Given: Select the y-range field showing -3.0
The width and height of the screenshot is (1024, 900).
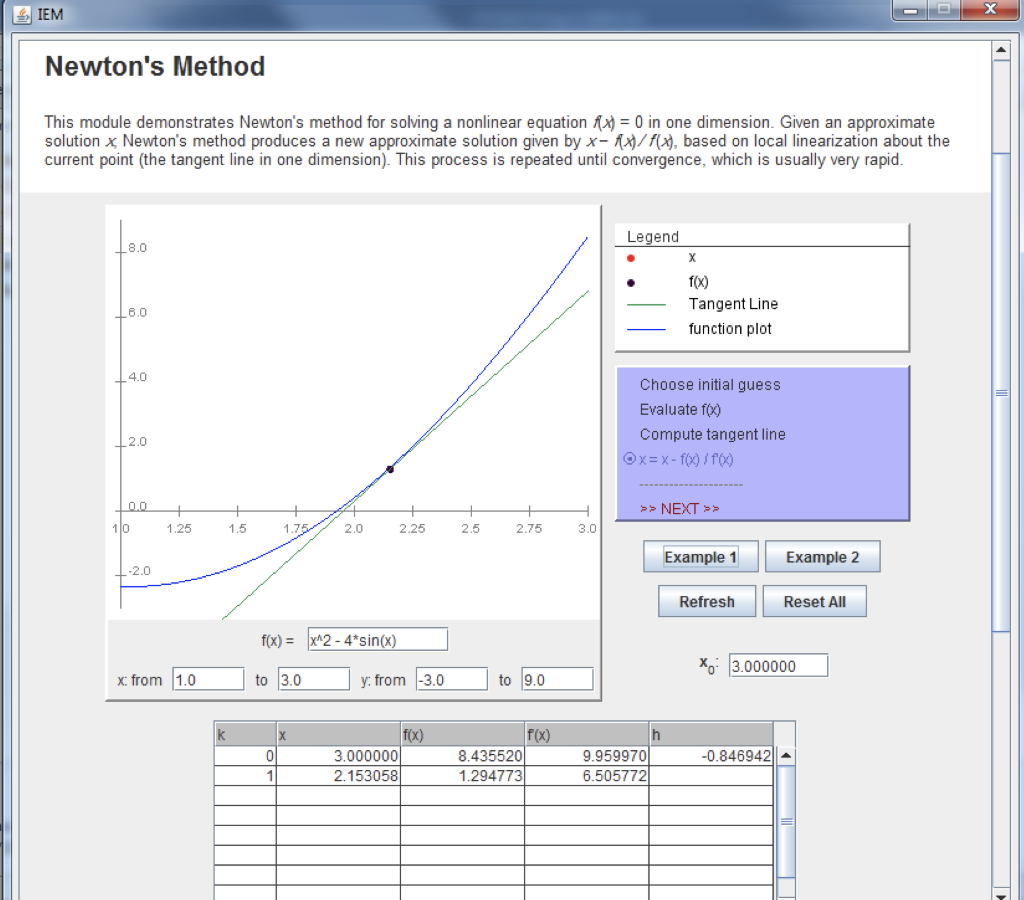Looking at the screenshot, I should tap(451, 678).
